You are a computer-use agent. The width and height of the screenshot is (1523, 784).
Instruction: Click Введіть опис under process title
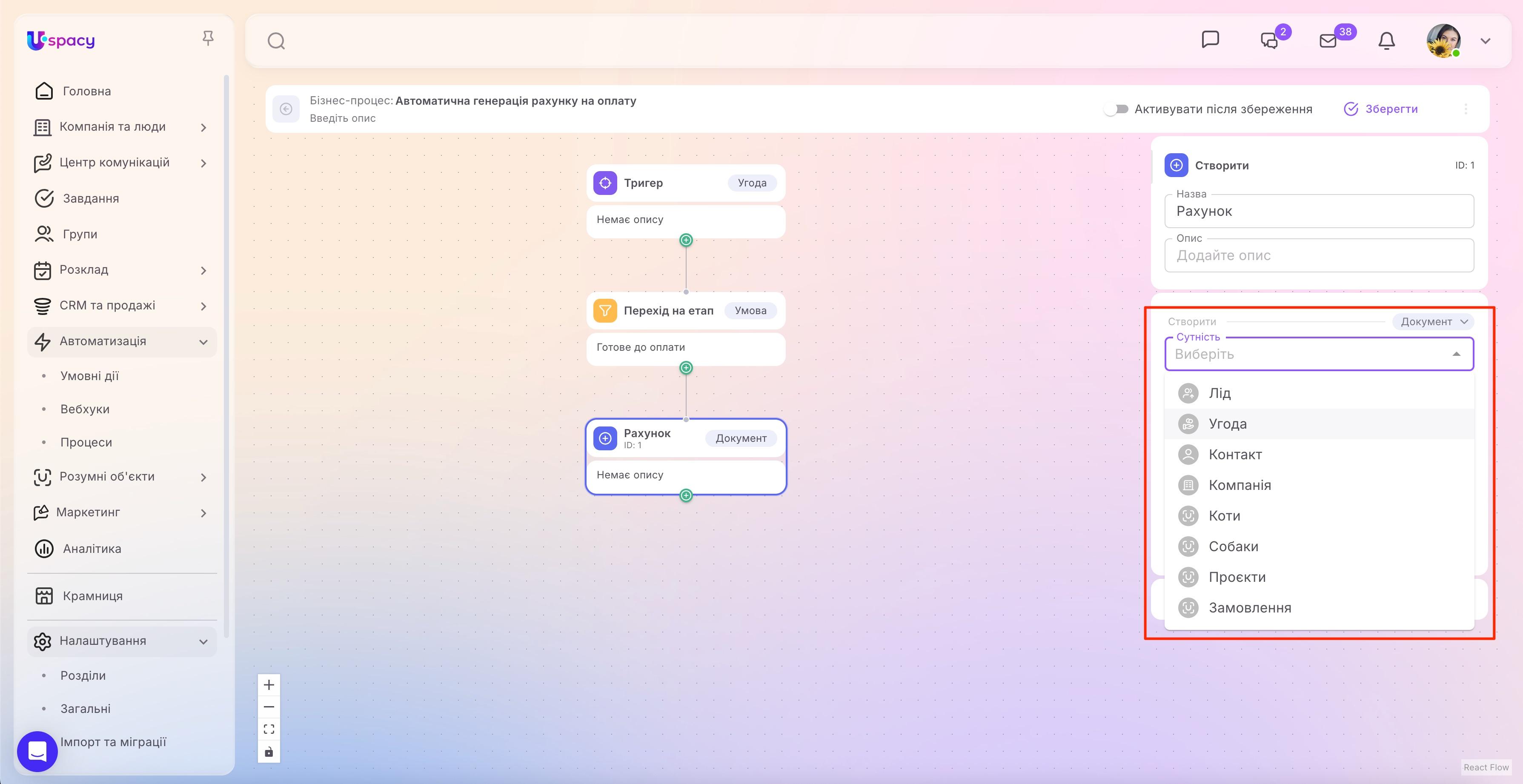(343, 118)
